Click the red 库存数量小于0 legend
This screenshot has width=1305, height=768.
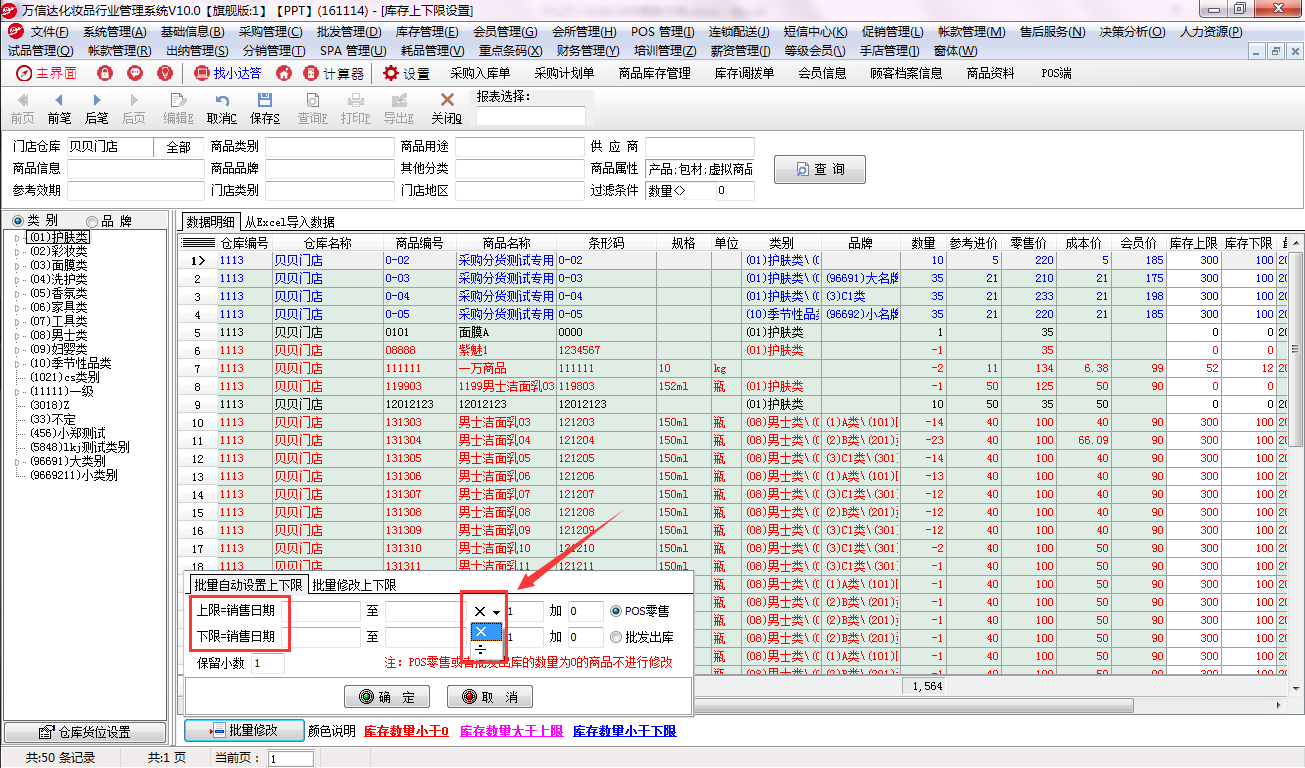coord(406,731)
